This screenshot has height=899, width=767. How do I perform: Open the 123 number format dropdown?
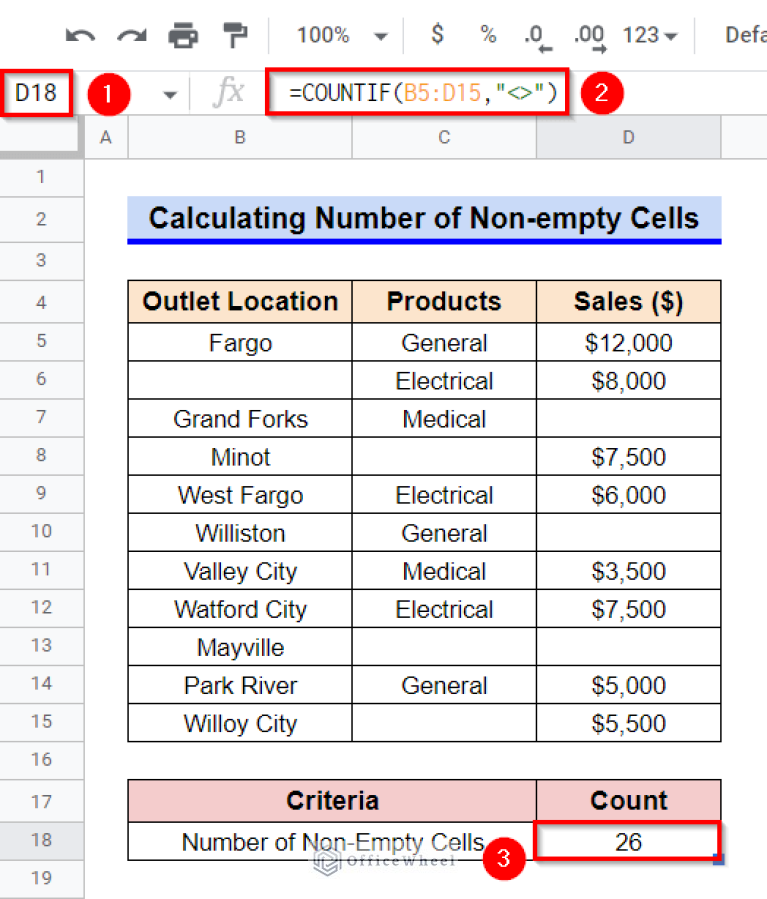point(650,36)
